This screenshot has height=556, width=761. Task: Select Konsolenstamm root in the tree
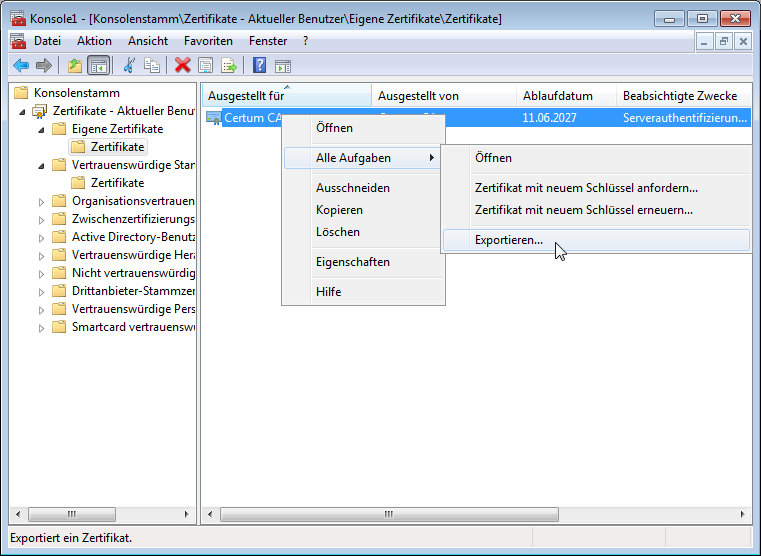(69, 93)
